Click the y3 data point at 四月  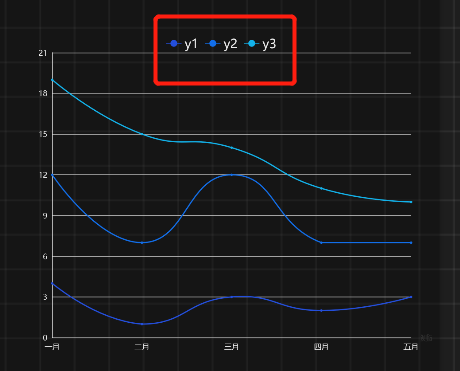point(321,188)
